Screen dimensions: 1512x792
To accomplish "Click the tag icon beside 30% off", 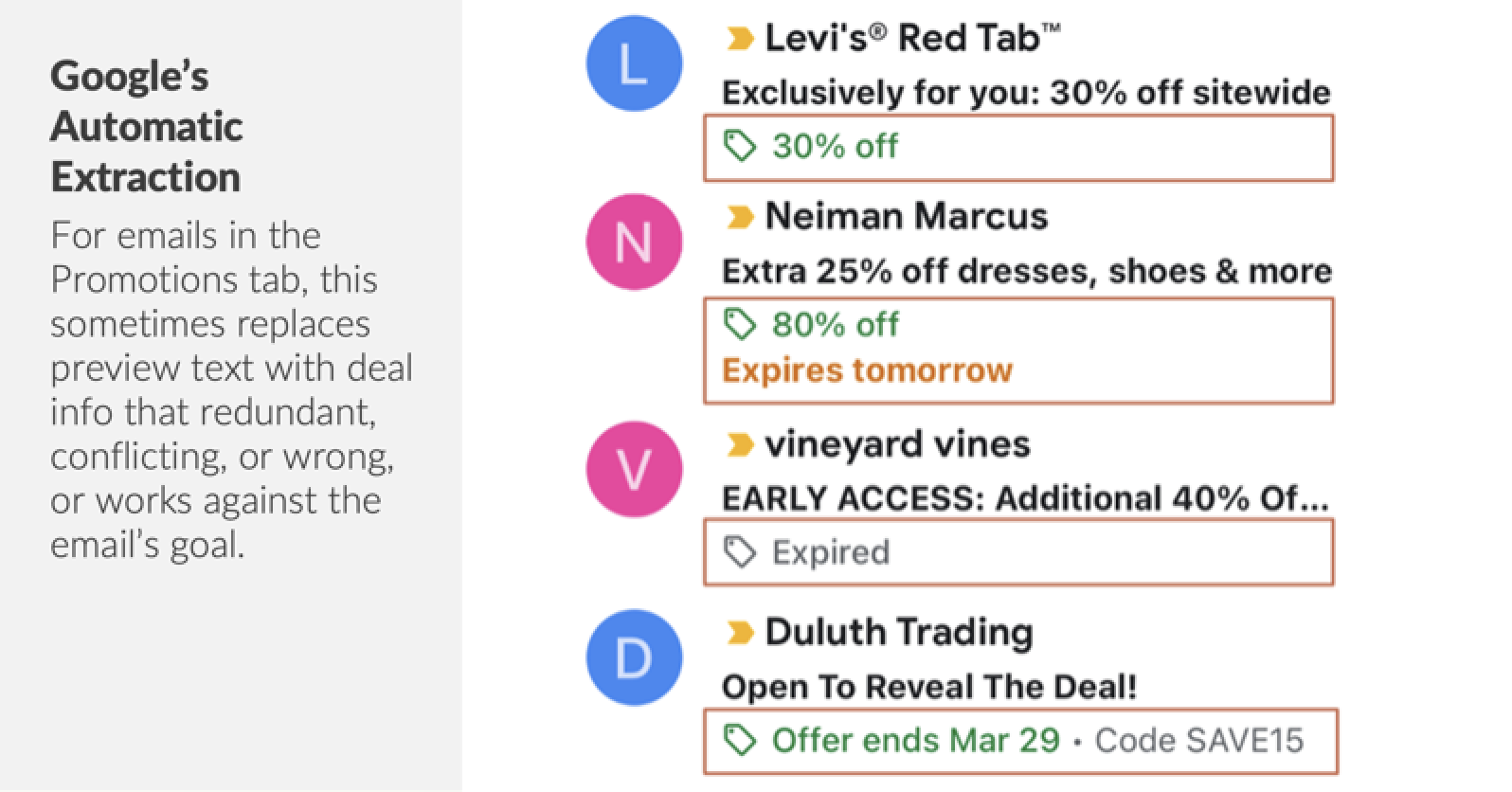I will click(738, 145).
